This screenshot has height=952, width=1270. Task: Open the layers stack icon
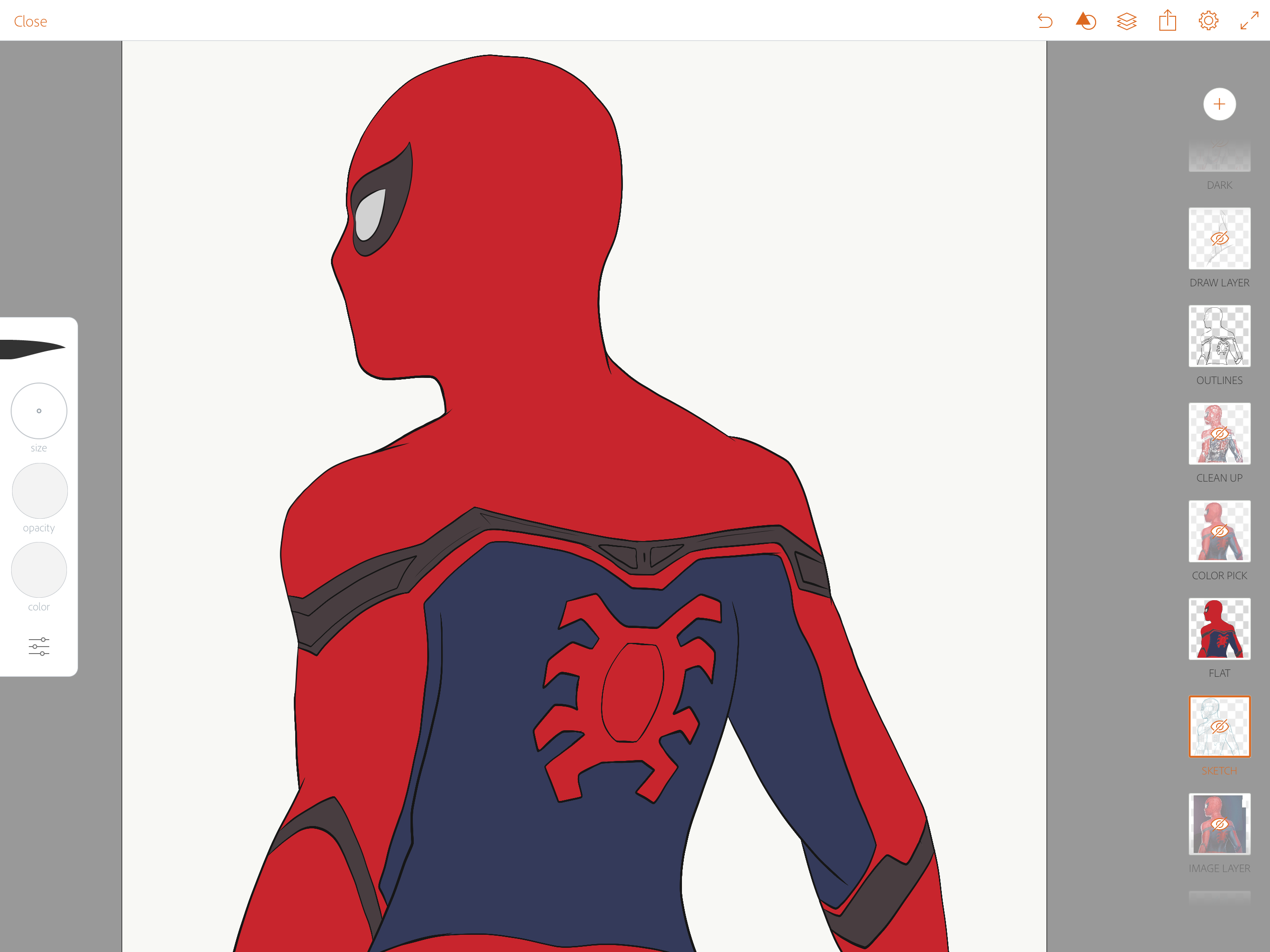point(1126,21)
